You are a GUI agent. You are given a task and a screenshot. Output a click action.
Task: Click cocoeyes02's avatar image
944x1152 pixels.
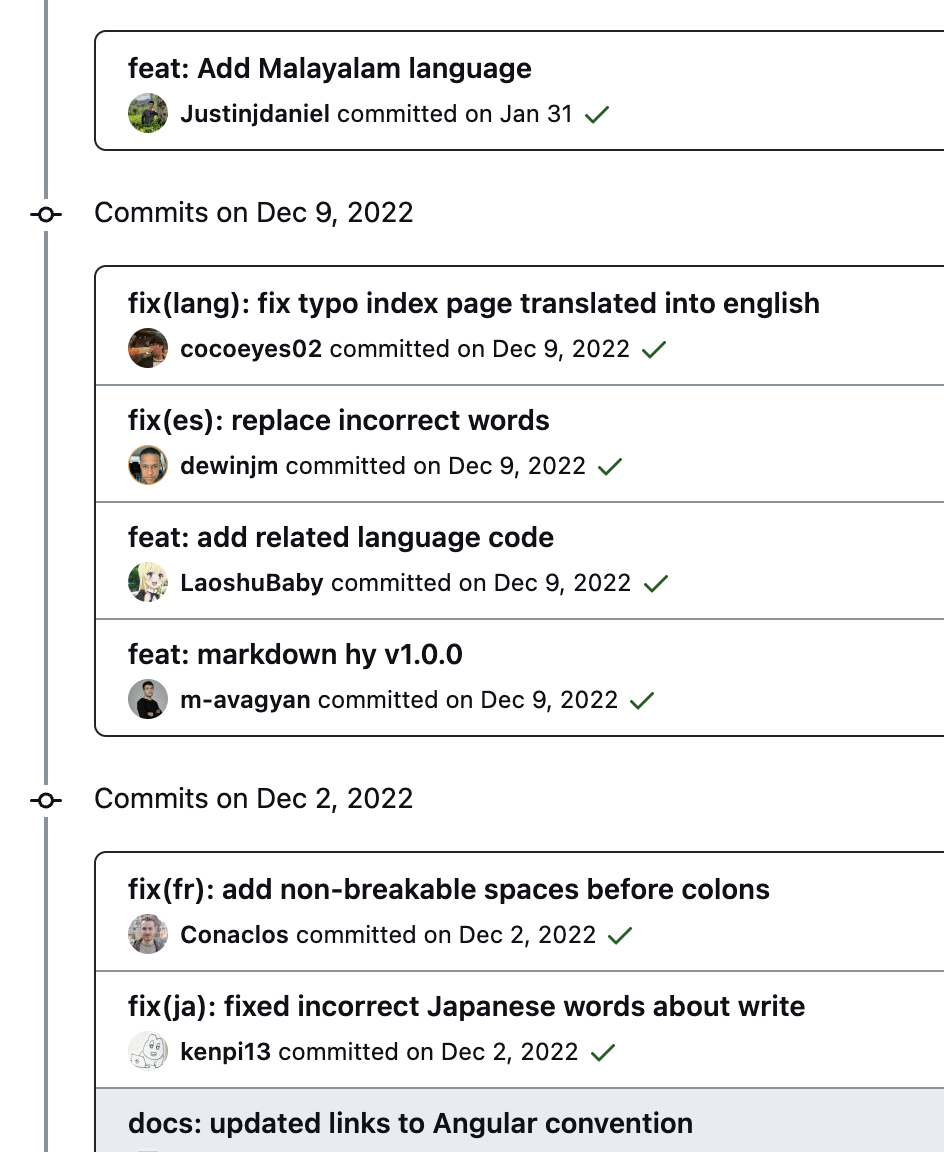click(x=148, y=349)
